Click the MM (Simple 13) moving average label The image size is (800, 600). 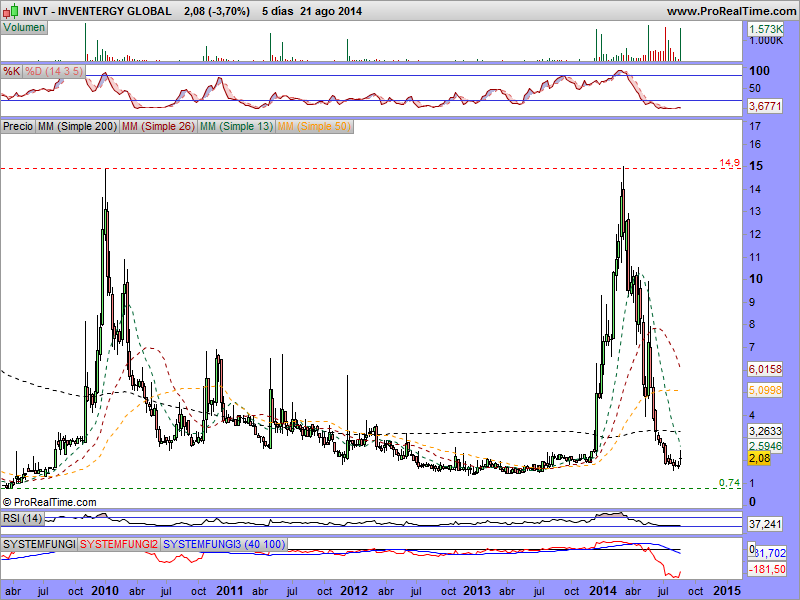pyautogui.click(x=236, y=126)
